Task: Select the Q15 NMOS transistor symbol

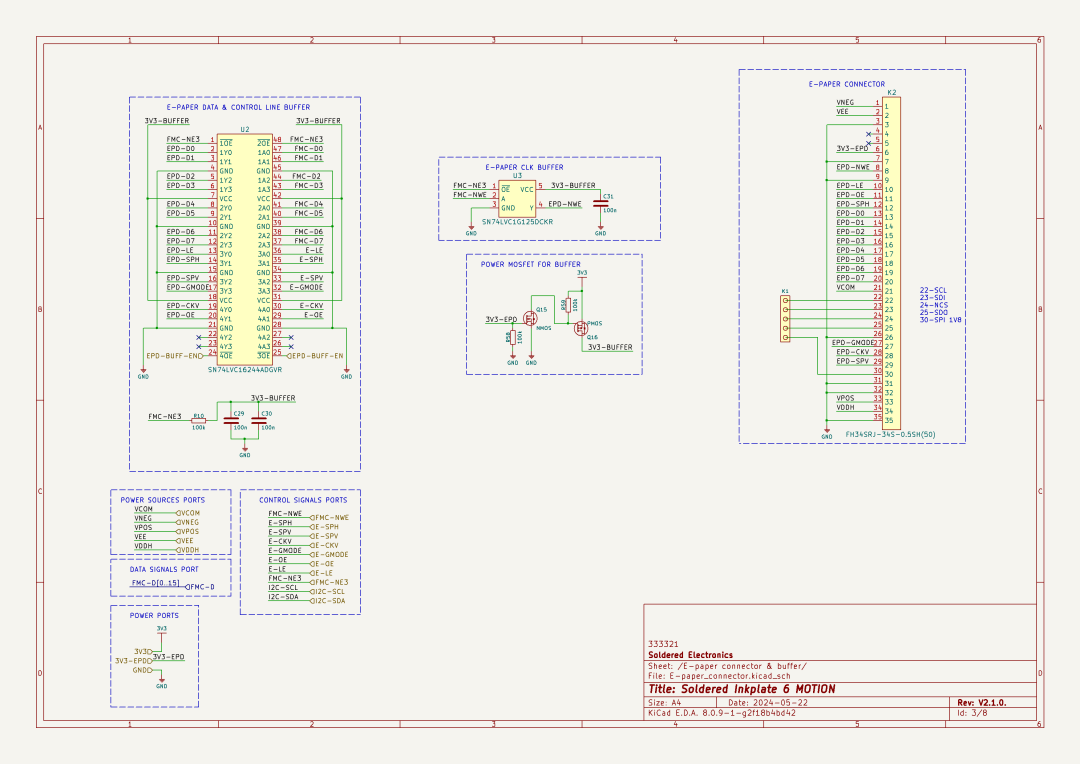Action: pyautogui.click(x=531, y=318)
